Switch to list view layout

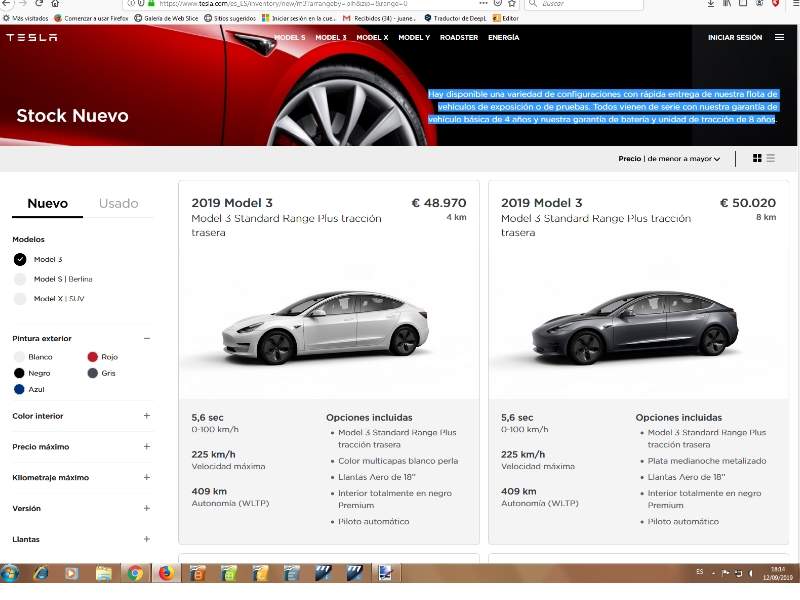point(770,158)
